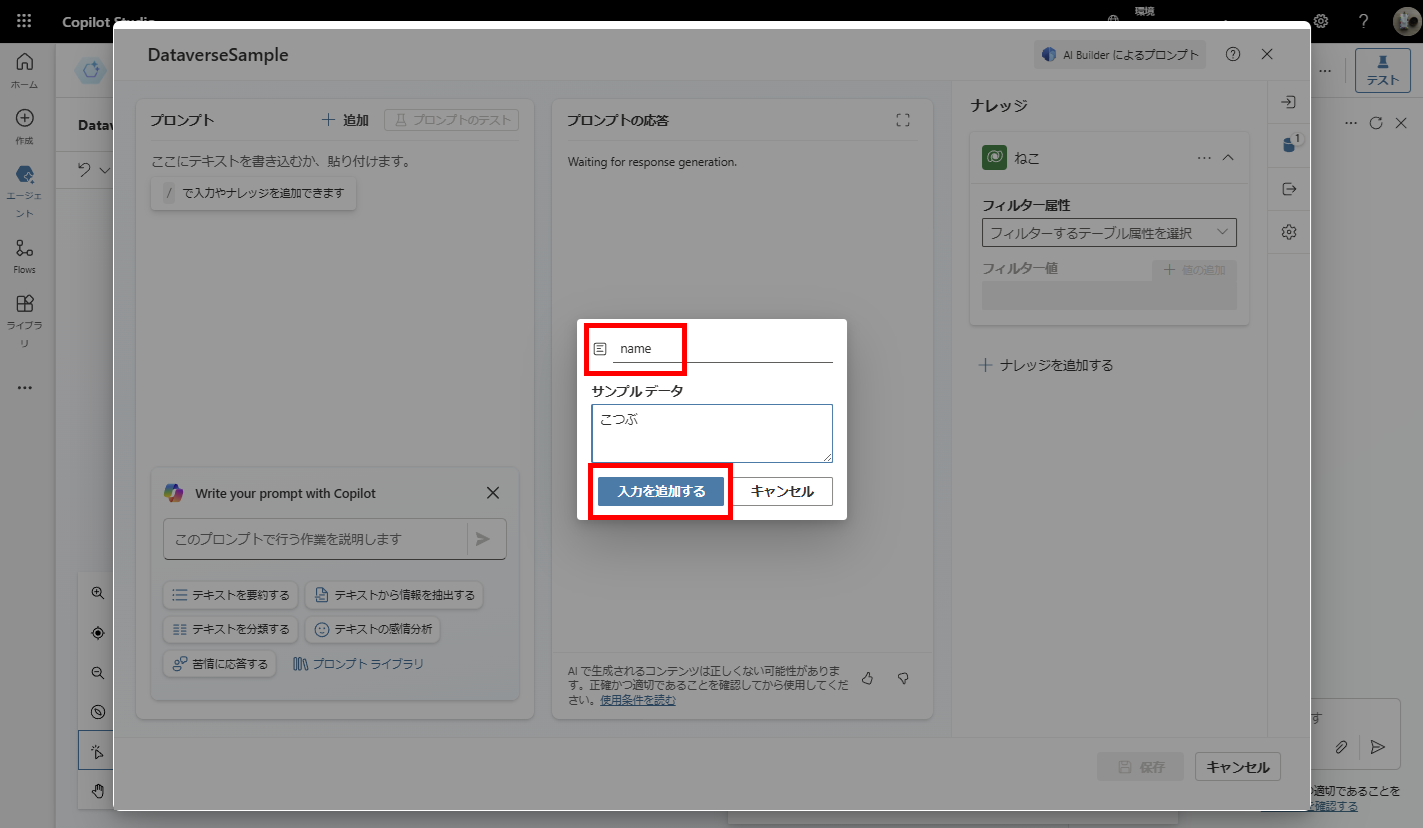Screen dimensions: 1423x828
Task: Toggle the selection cursor tool
Action: point(97,750)
